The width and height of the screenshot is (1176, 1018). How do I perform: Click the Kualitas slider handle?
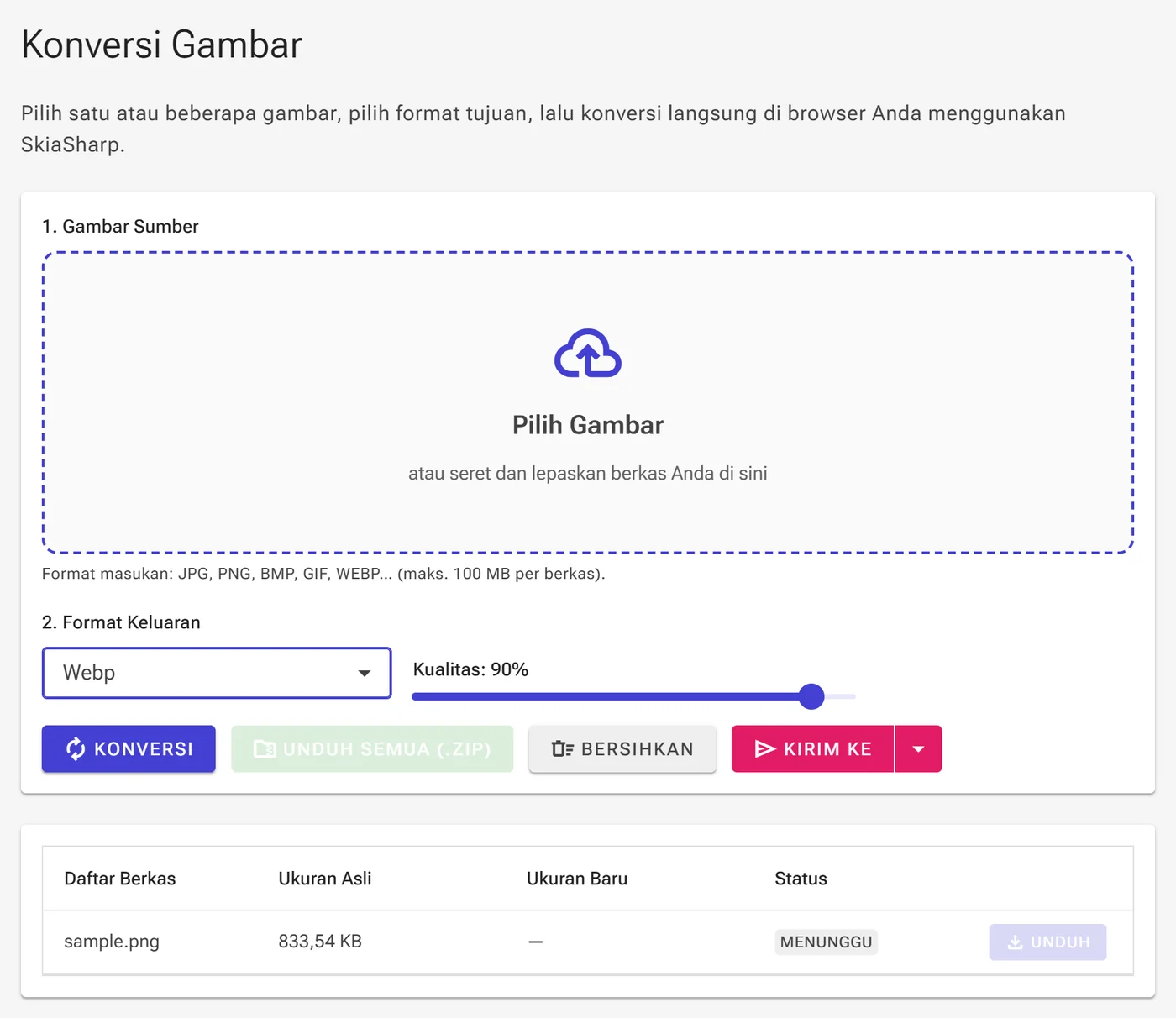tap(811, 696)
